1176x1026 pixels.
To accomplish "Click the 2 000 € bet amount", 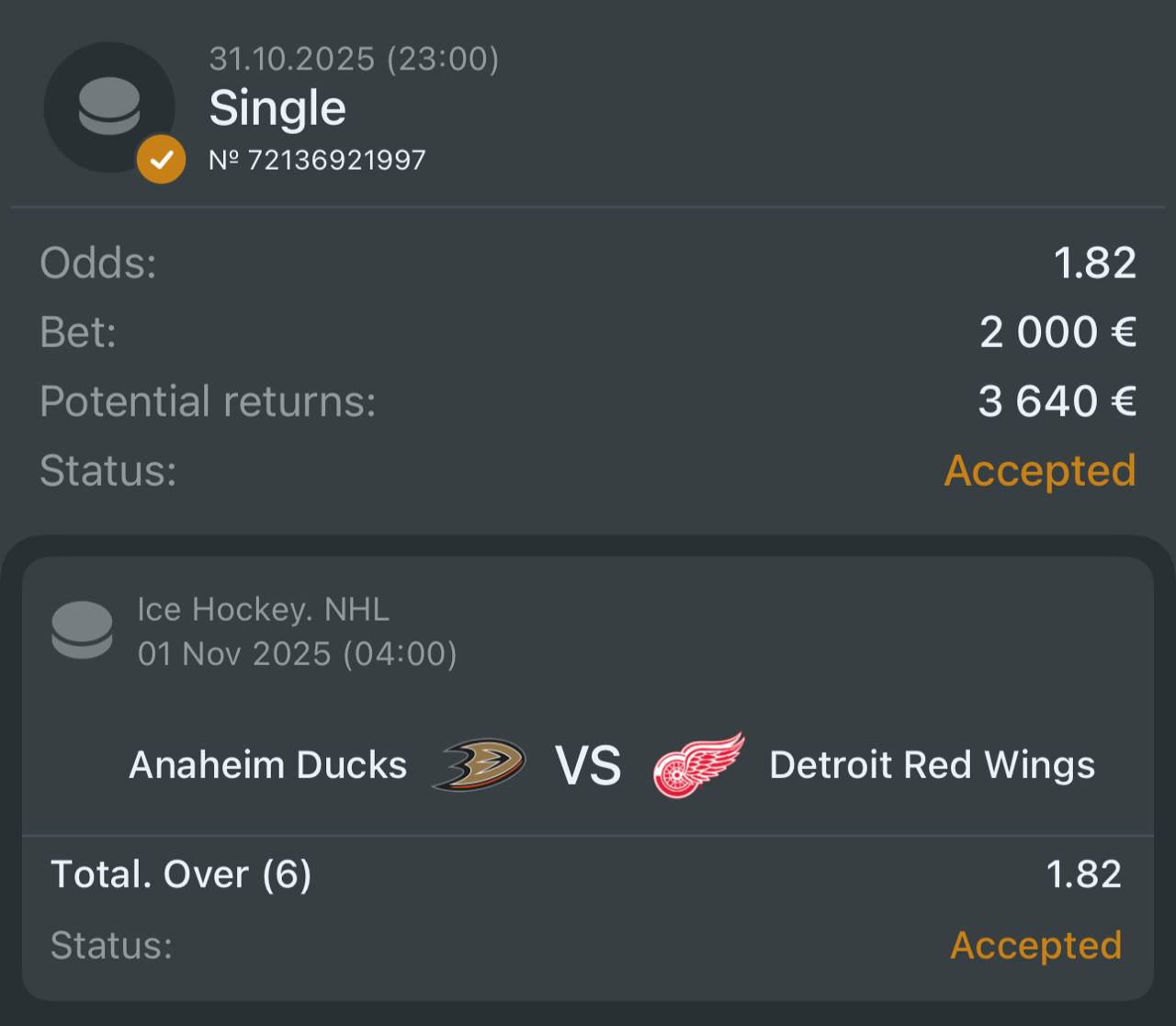I will coord(1057,332).
